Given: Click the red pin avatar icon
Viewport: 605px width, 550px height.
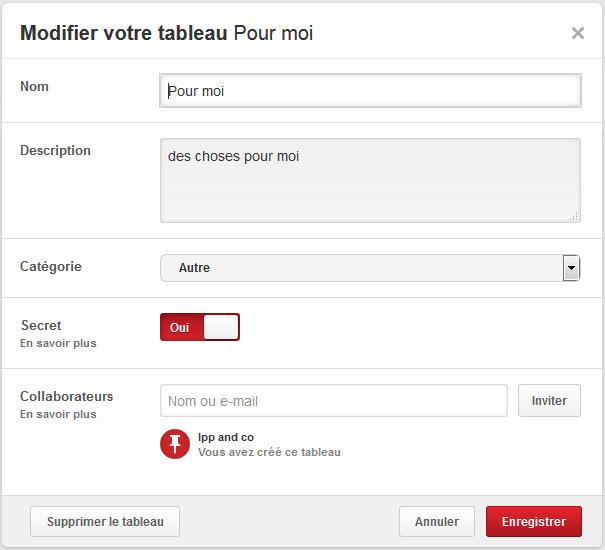Looking at the screenshot, I should [175, 444].
